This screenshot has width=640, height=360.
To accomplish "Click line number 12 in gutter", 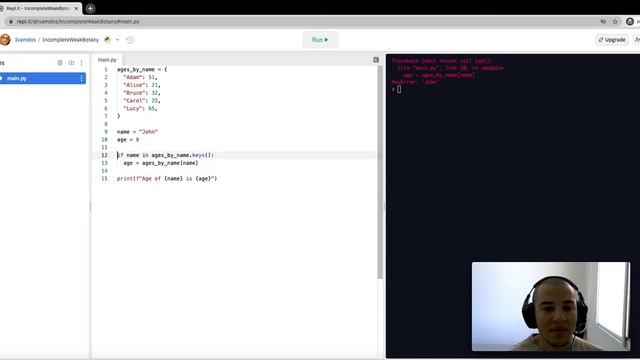I will pos(104,155).
